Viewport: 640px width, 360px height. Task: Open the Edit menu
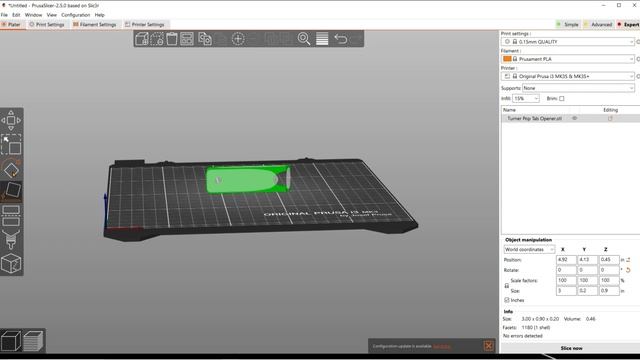pos(16,15)
